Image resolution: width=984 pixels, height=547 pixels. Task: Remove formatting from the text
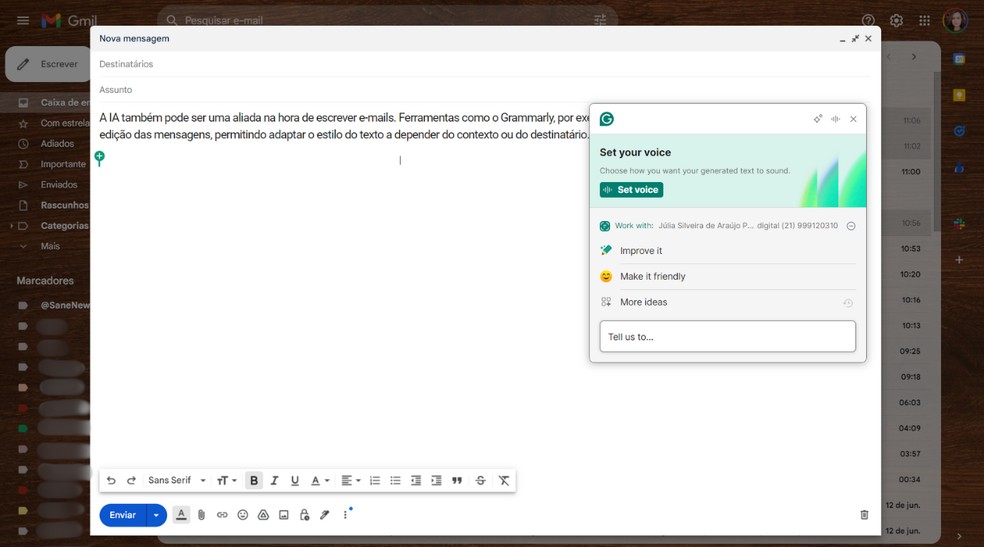[x=504, y=481]
